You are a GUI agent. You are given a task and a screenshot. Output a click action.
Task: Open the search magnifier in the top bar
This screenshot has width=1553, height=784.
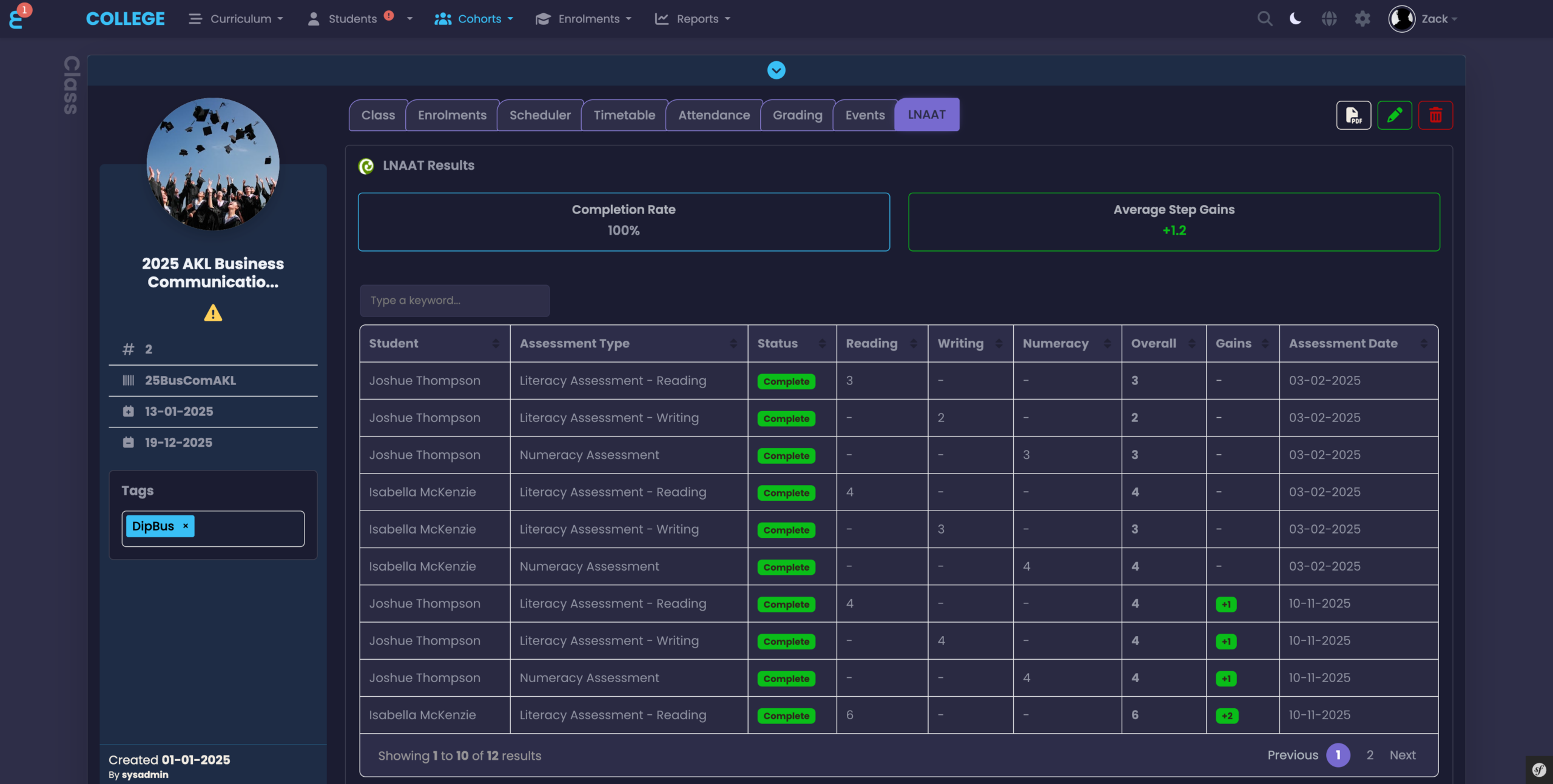point(1264,18)
